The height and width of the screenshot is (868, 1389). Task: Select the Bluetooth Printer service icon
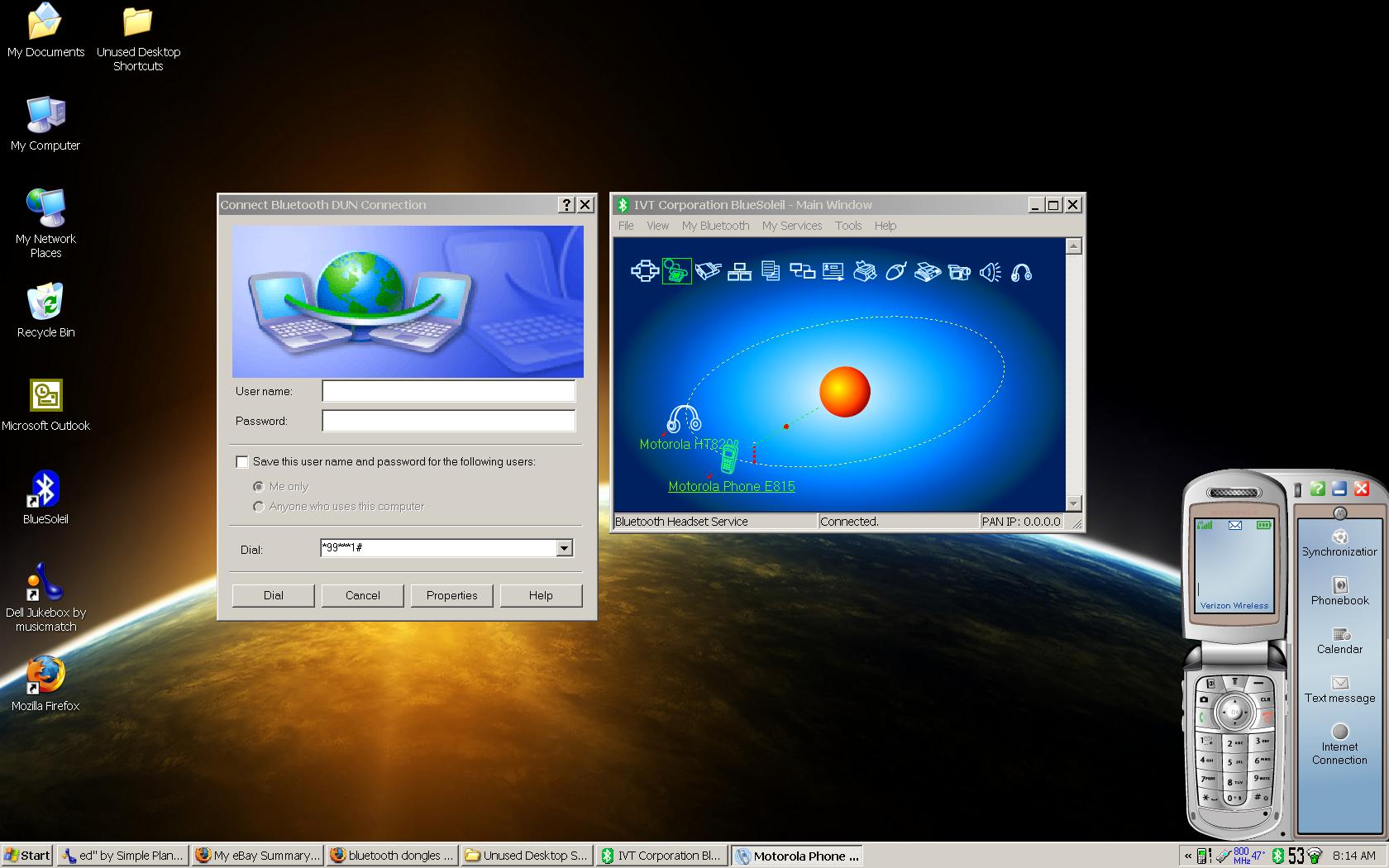pos(865,271)
